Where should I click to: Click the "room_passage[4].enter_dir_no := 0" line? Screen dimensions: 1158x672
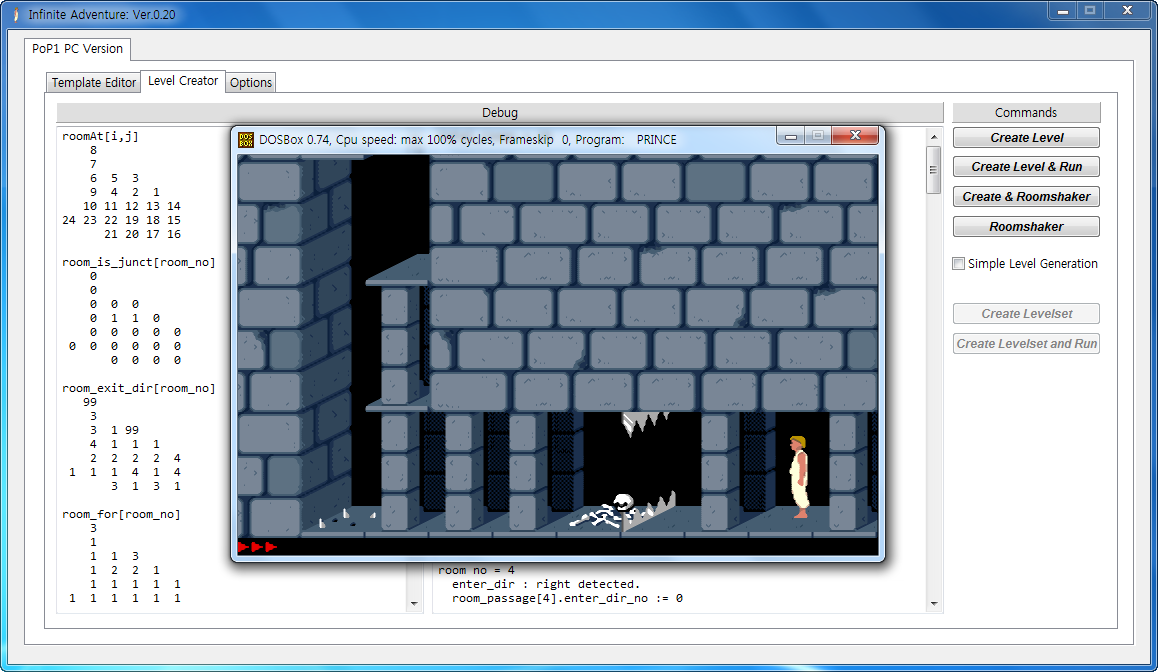coord(567,598)
